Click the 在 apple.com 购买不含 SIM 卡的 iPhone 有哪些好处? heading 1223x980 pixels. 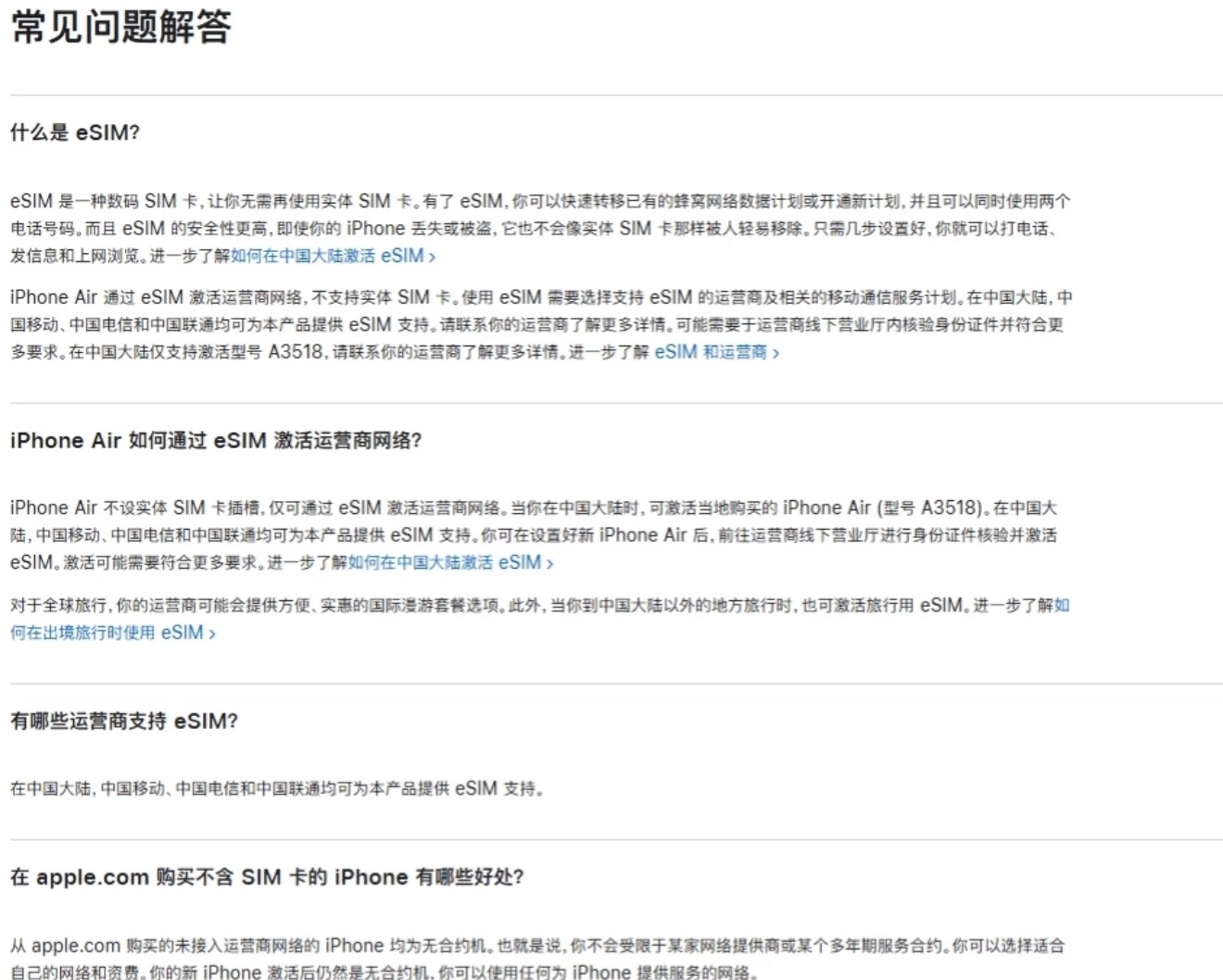coord(267,876)
